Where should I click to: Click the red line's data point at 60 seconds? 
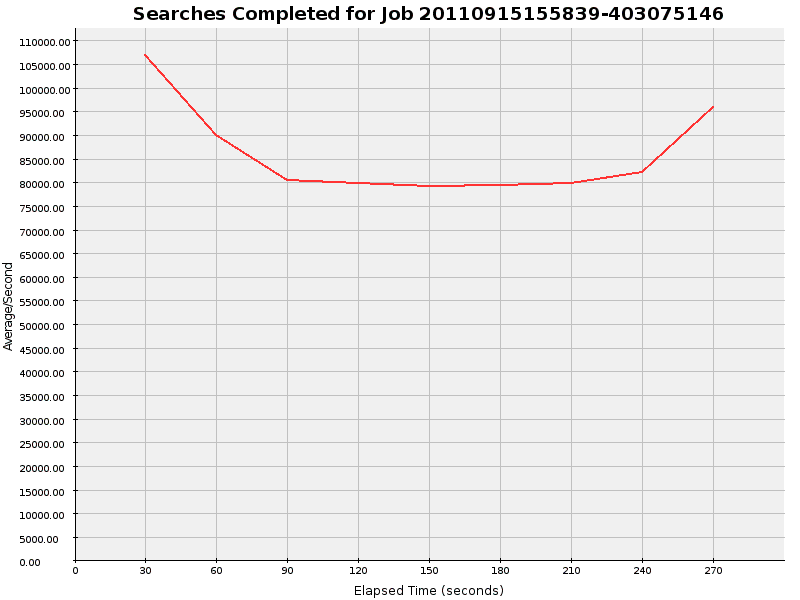coord(216,135)
